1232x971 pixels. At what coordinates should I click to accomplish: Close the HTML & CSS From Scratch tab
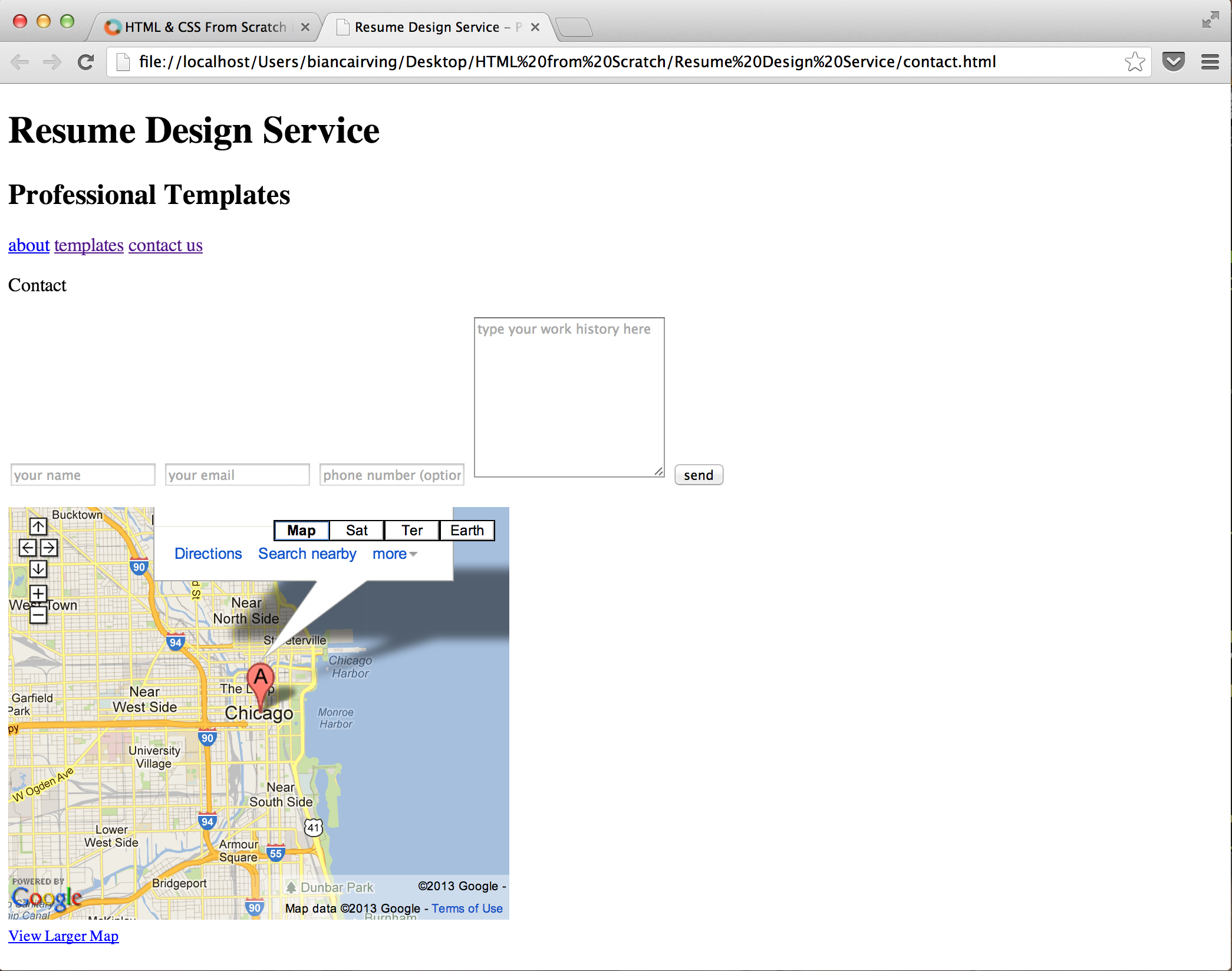[305, 27]
